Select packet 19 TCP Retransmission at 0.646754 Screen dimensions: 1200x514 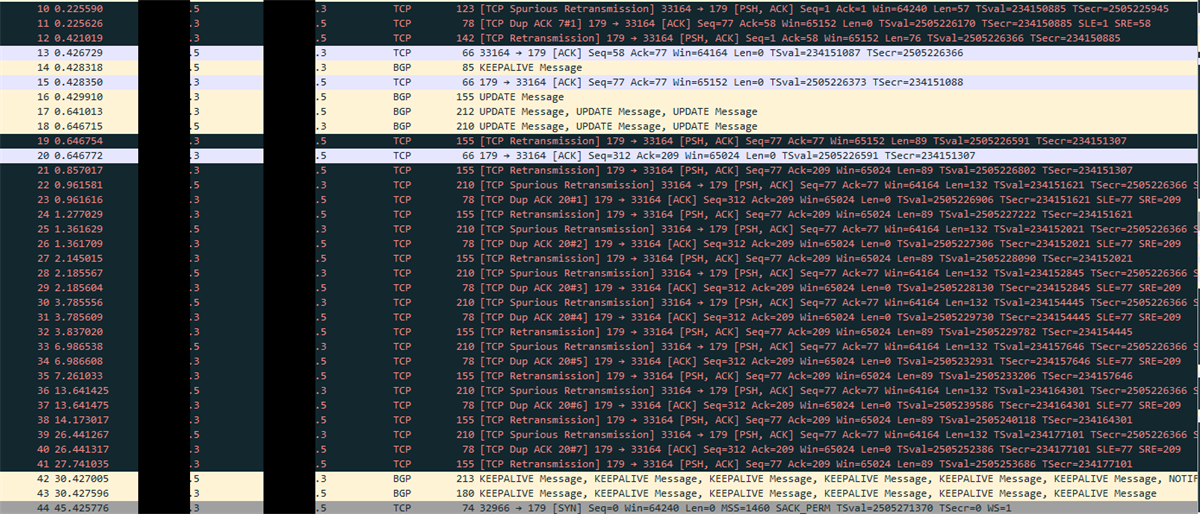[x=600, y=143]
